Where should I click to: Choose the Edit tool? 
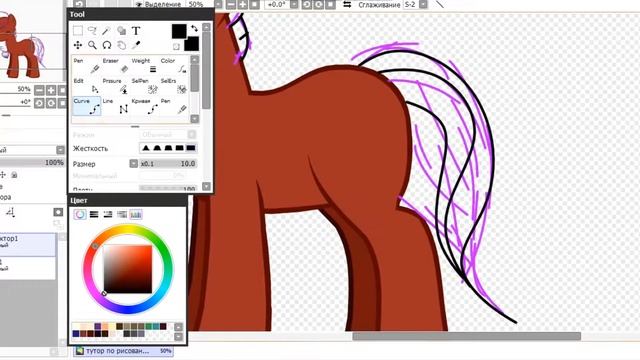tap(86, 86)
